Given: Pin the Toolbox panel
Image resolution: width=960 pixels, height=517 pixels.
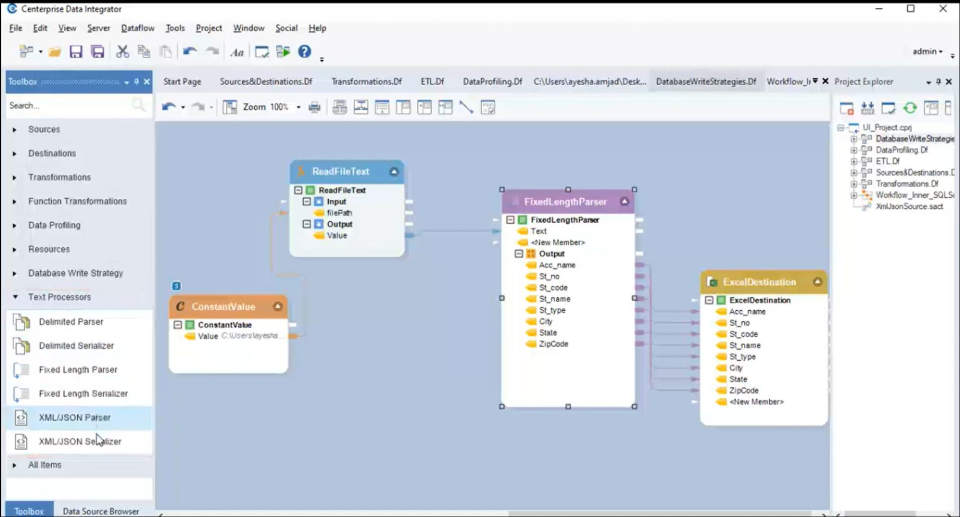Looking at the screenshot, I should [137, 81].
